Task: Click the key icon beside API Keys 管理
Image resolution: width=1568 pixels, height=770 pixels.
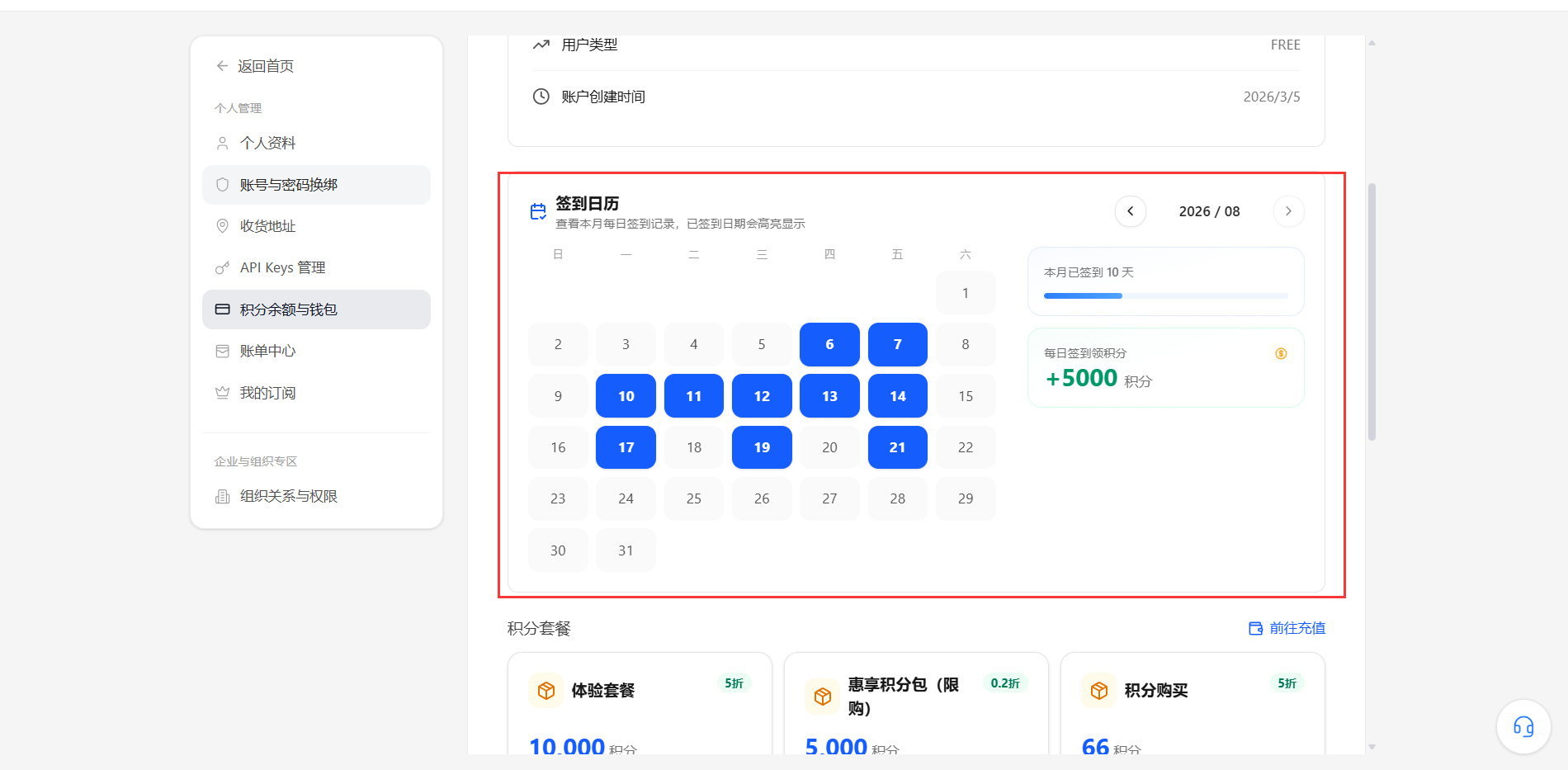Action: click(x=222, y=267)
